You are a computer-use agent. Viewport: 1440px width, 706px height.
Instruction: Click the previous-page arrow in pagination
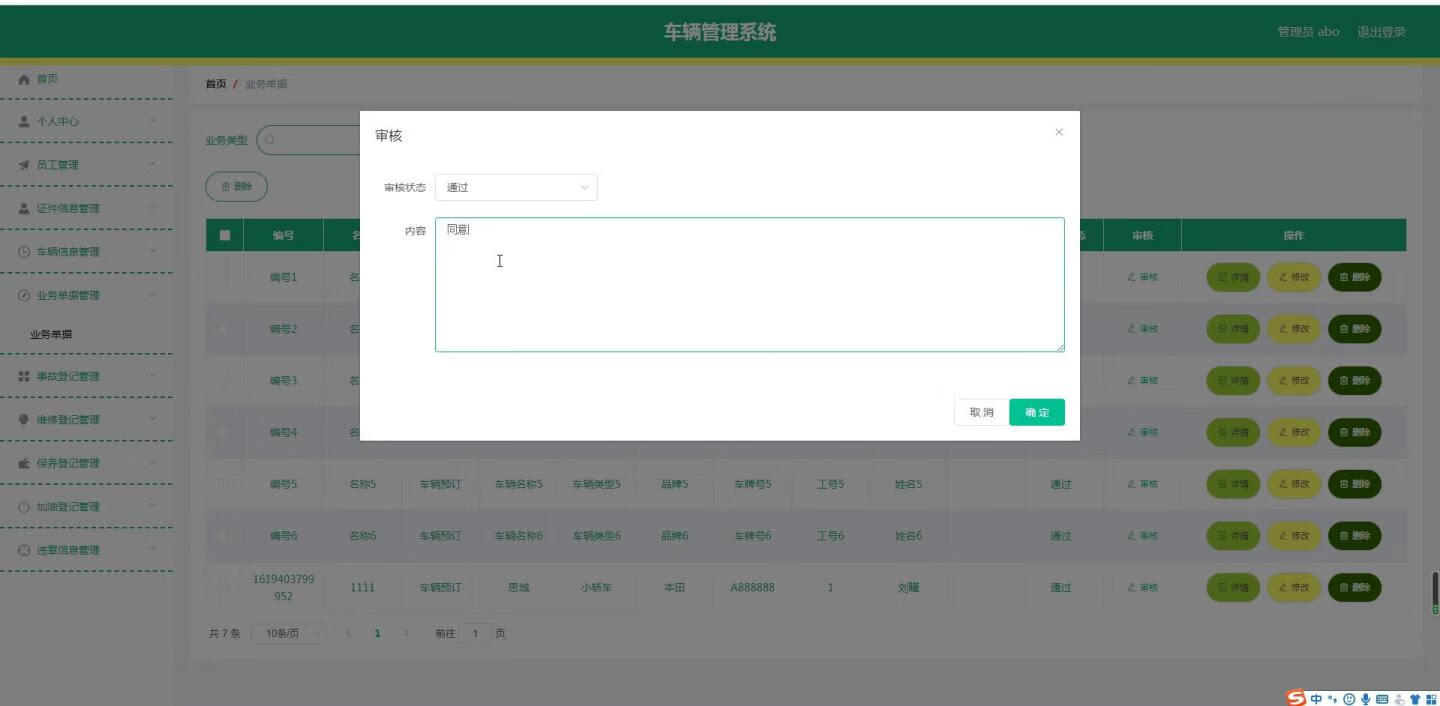click(349, 634)
